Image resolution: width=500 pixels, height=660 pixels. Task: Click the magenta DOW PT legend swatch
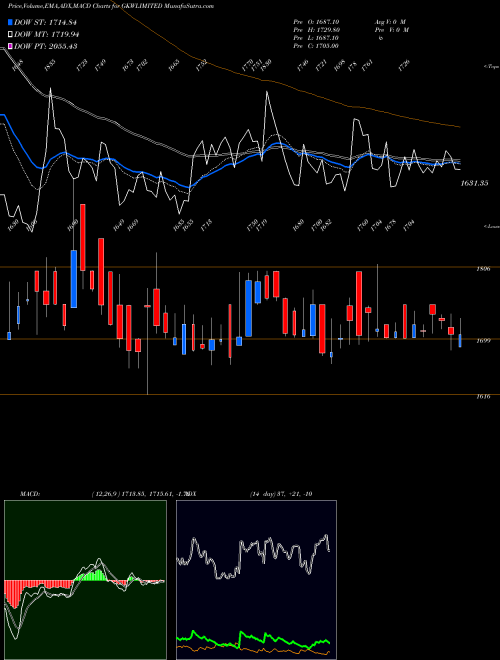[x=11, y=46]
